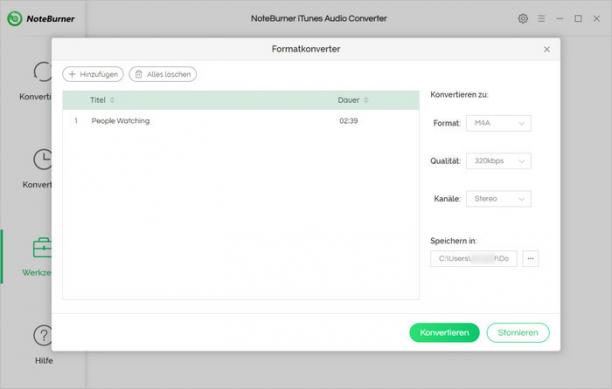The image size is (612, 389).
Task: Click the Stornieren button
Action: coord(518,333)
